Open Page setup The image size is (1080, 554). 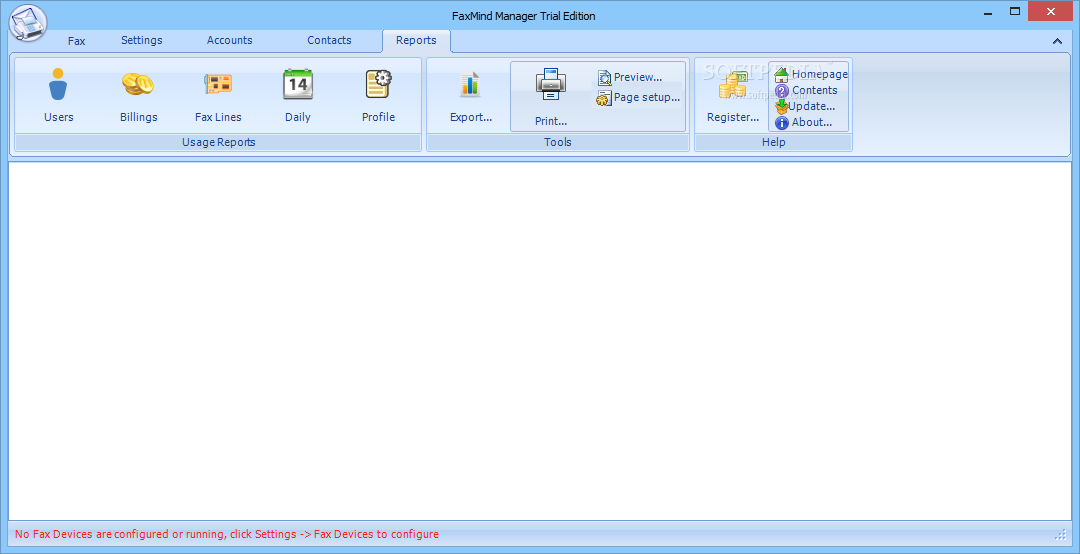click(638, 98)
